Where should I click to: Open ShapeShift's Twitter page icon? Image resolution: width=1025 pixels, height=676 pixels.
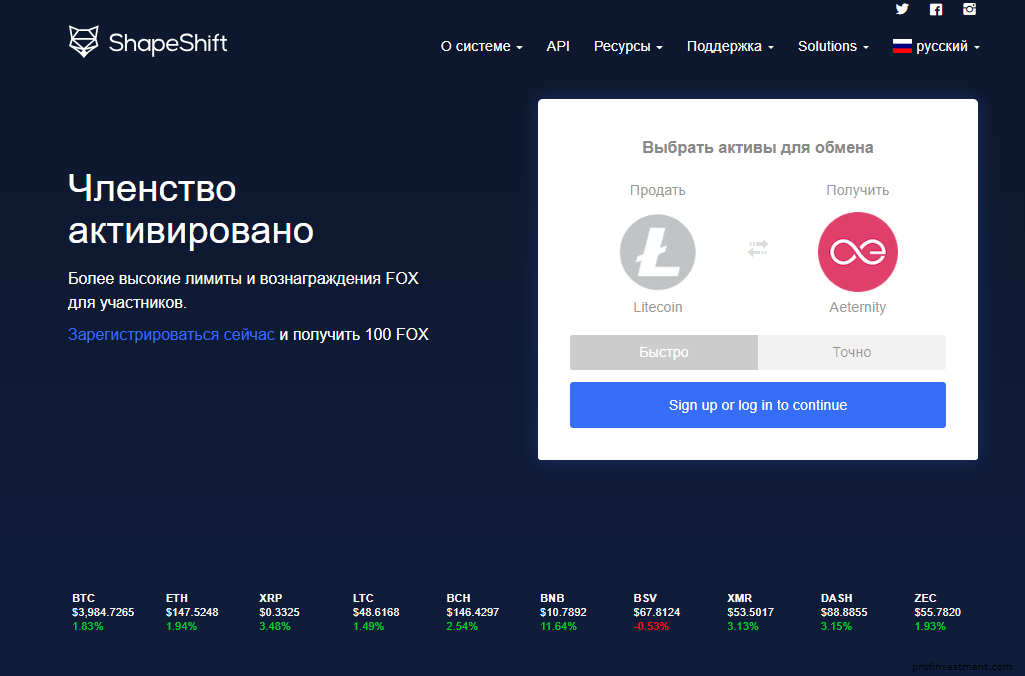(902, 9)
